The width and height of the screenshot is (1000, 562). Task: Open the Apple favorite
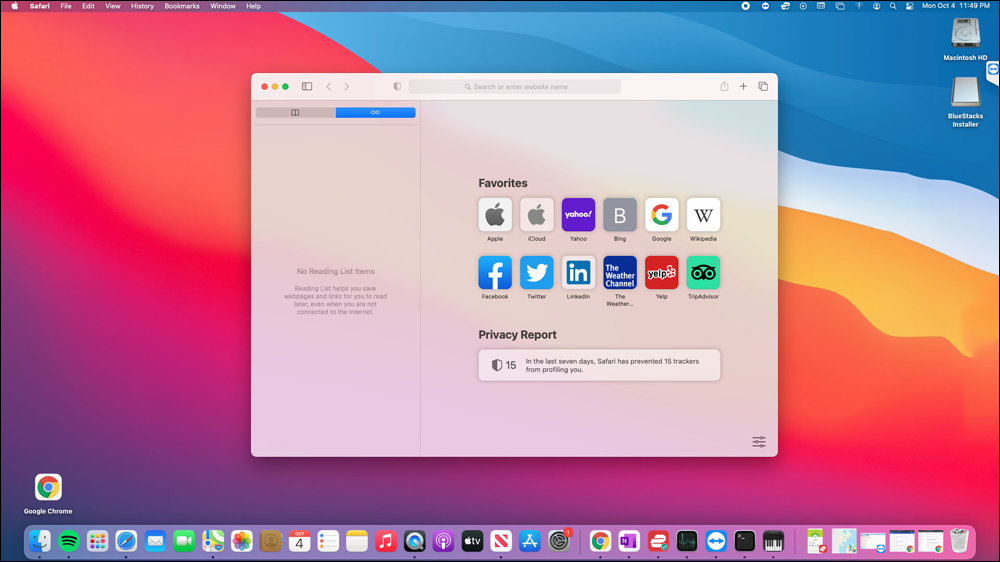pyautogui.click(x=495, y=214)
